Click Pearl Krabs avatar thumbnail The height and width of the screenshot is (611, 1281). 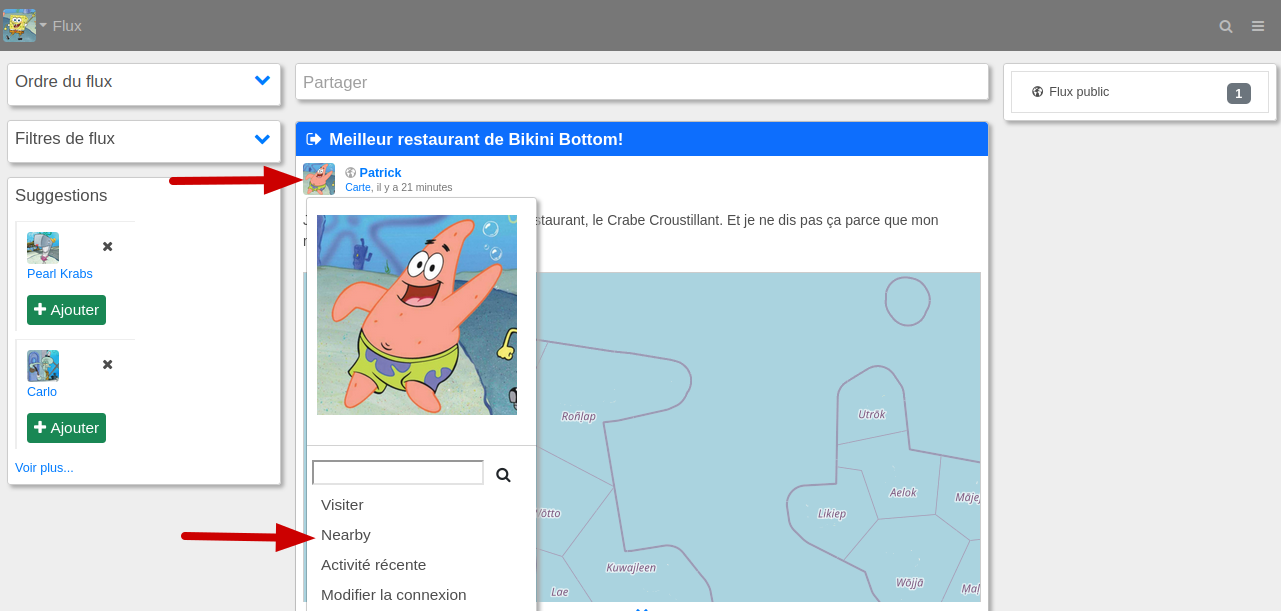tap(43, 247)
